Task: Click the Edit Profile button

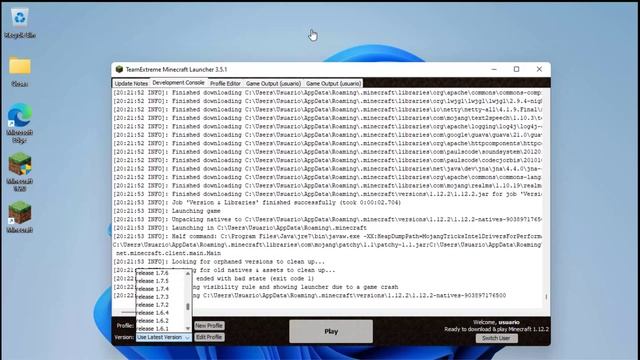Action: pos(209,337)
